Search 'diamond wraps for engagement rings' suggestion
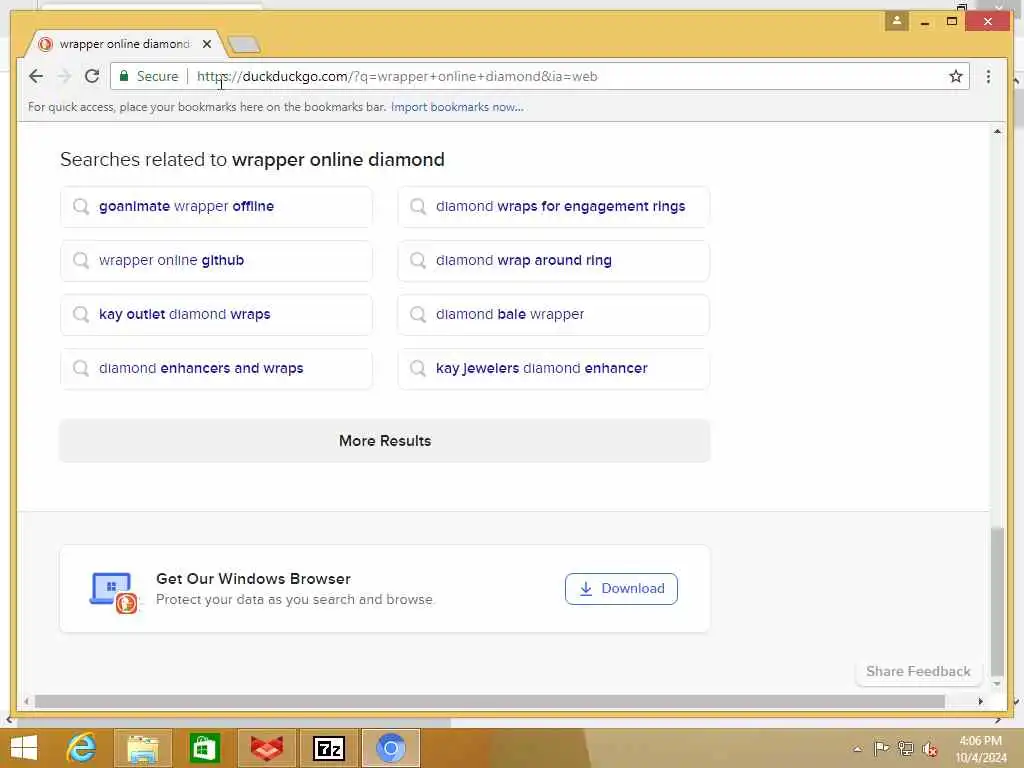The width and height of the screenshot is (1024, 768). 553,206
